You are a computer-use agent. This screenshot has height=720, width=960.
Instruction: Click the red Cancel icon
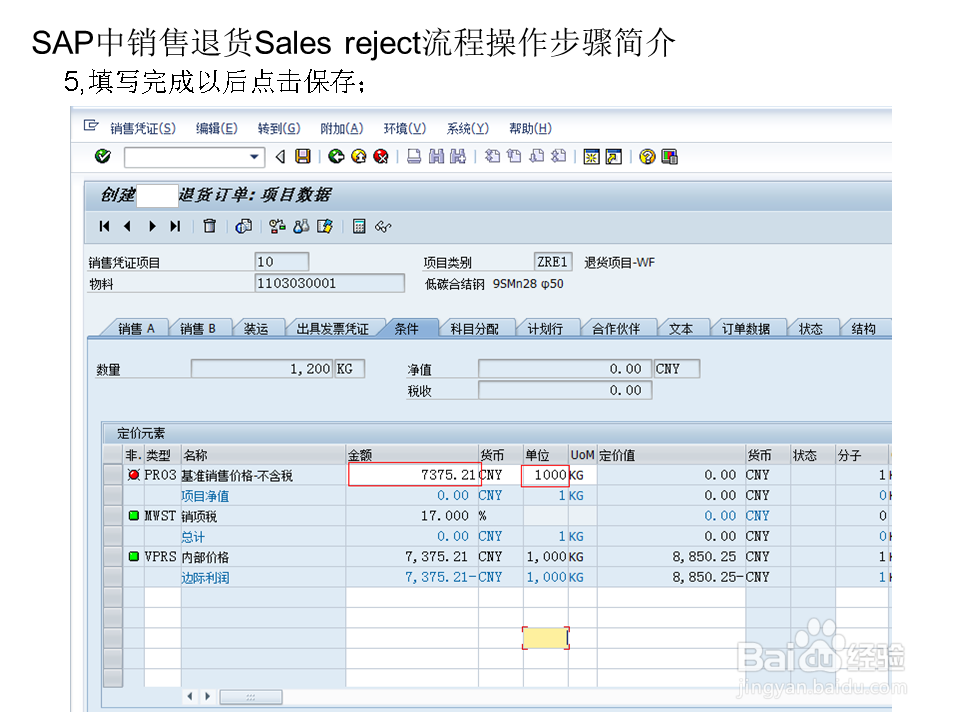click(x=381, y=157)
